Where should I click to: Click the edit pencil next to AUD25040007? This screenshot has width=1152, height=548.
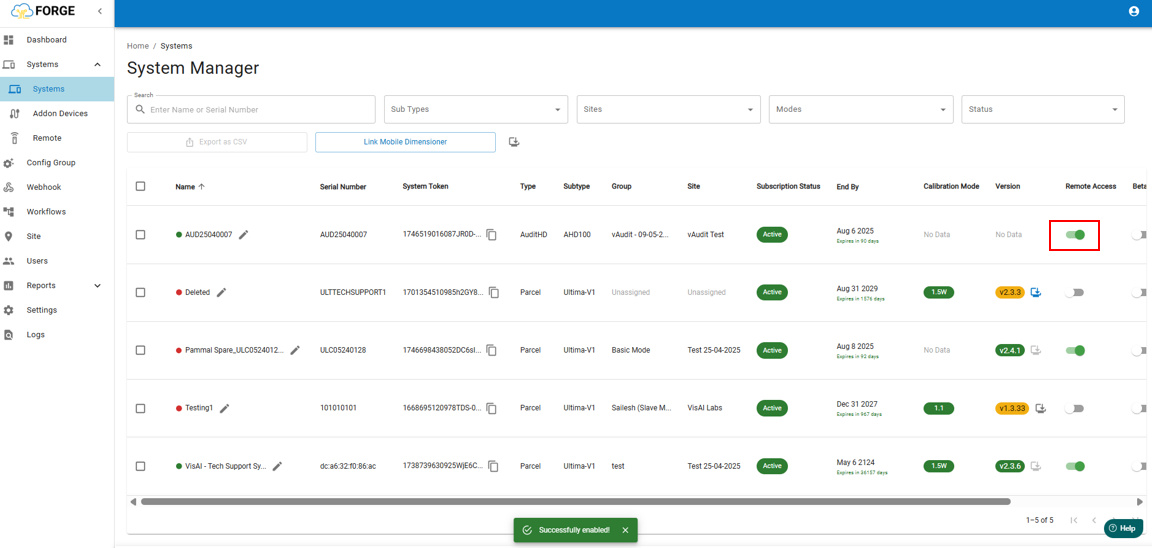click(x=243, y=235)
